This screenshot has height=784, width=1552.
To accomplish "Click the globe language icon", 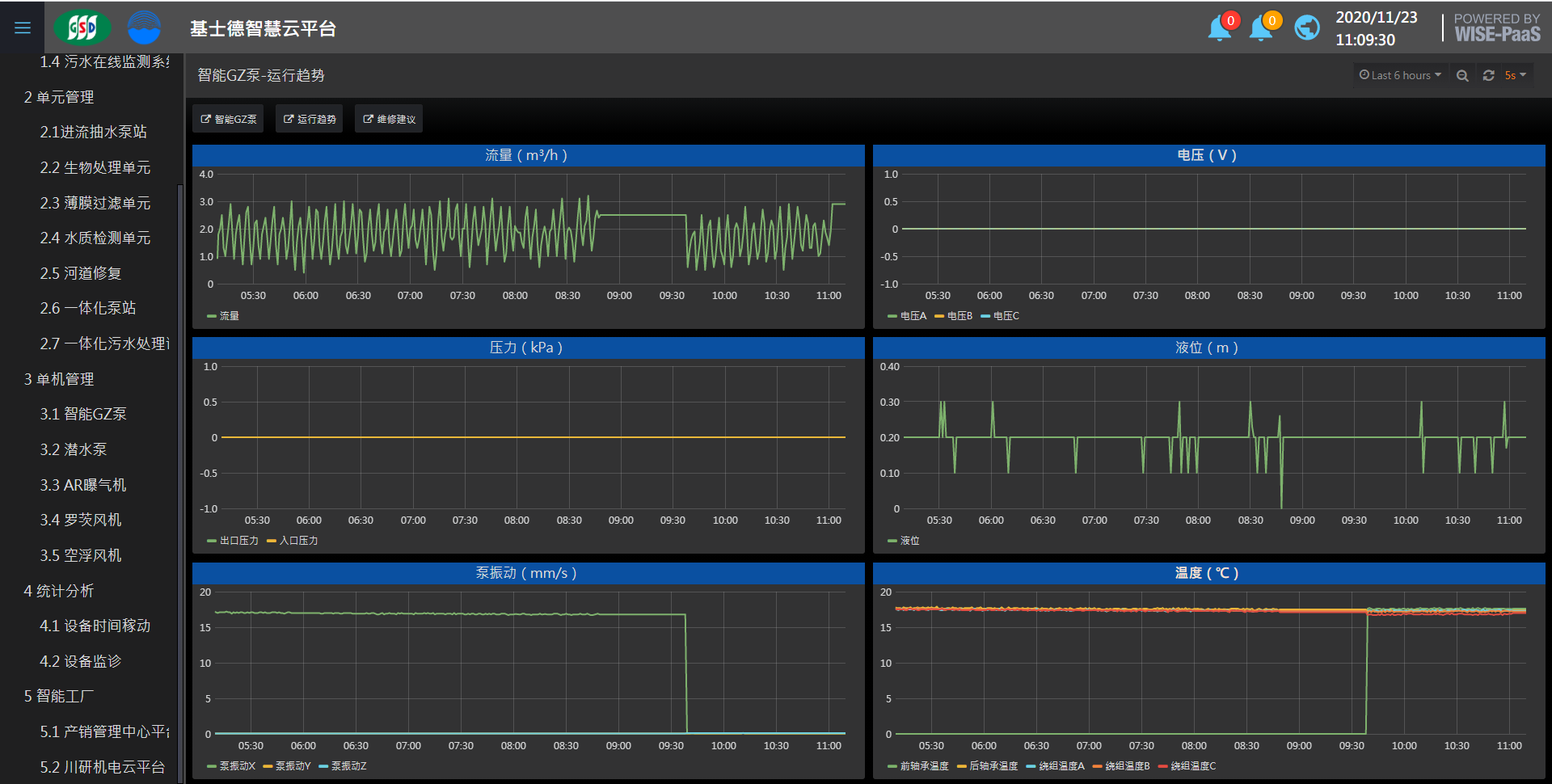I will [x=1306, y=28].
